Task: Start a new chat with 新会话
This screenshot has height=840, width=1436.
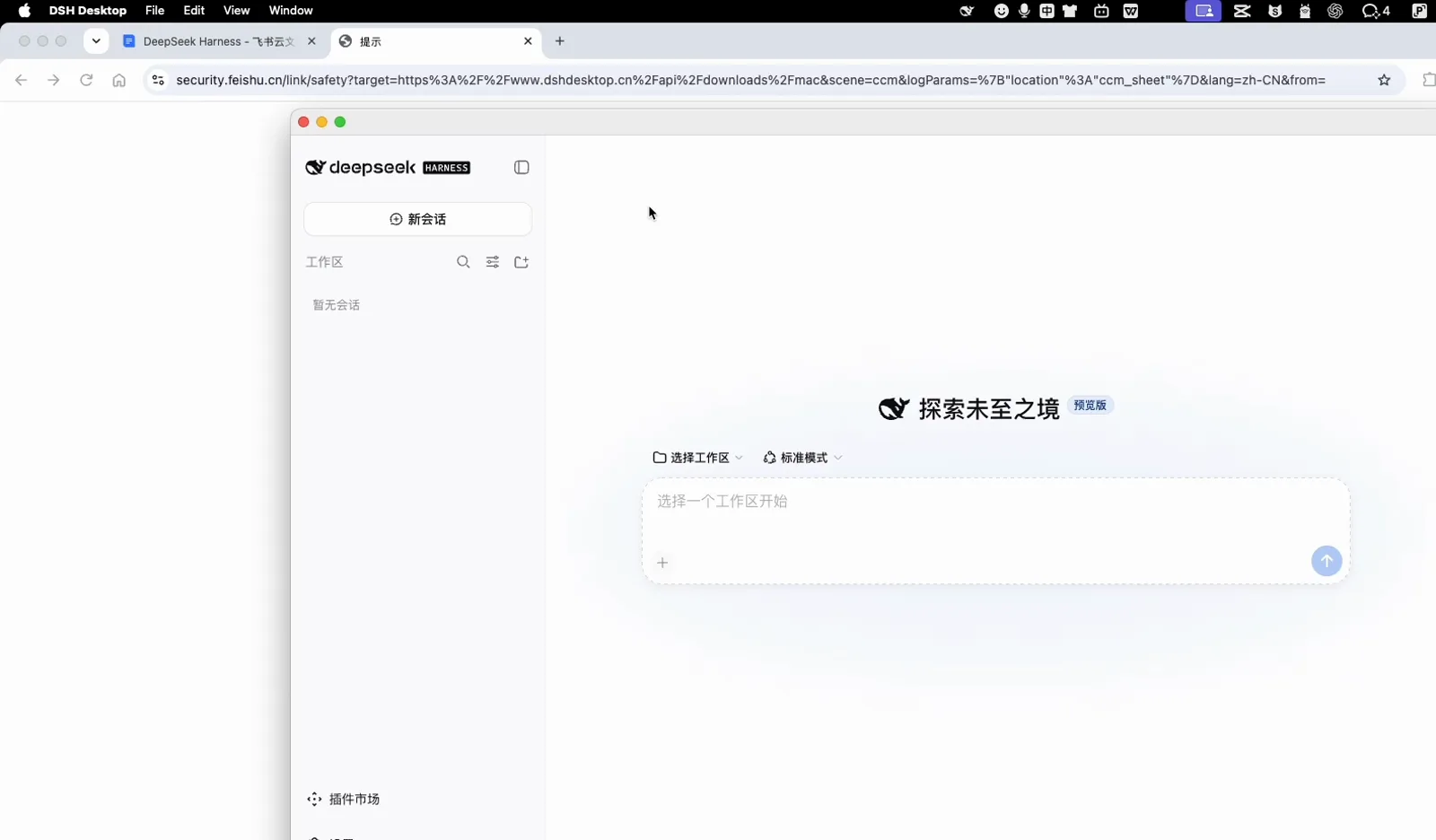Action: (417, 219)
